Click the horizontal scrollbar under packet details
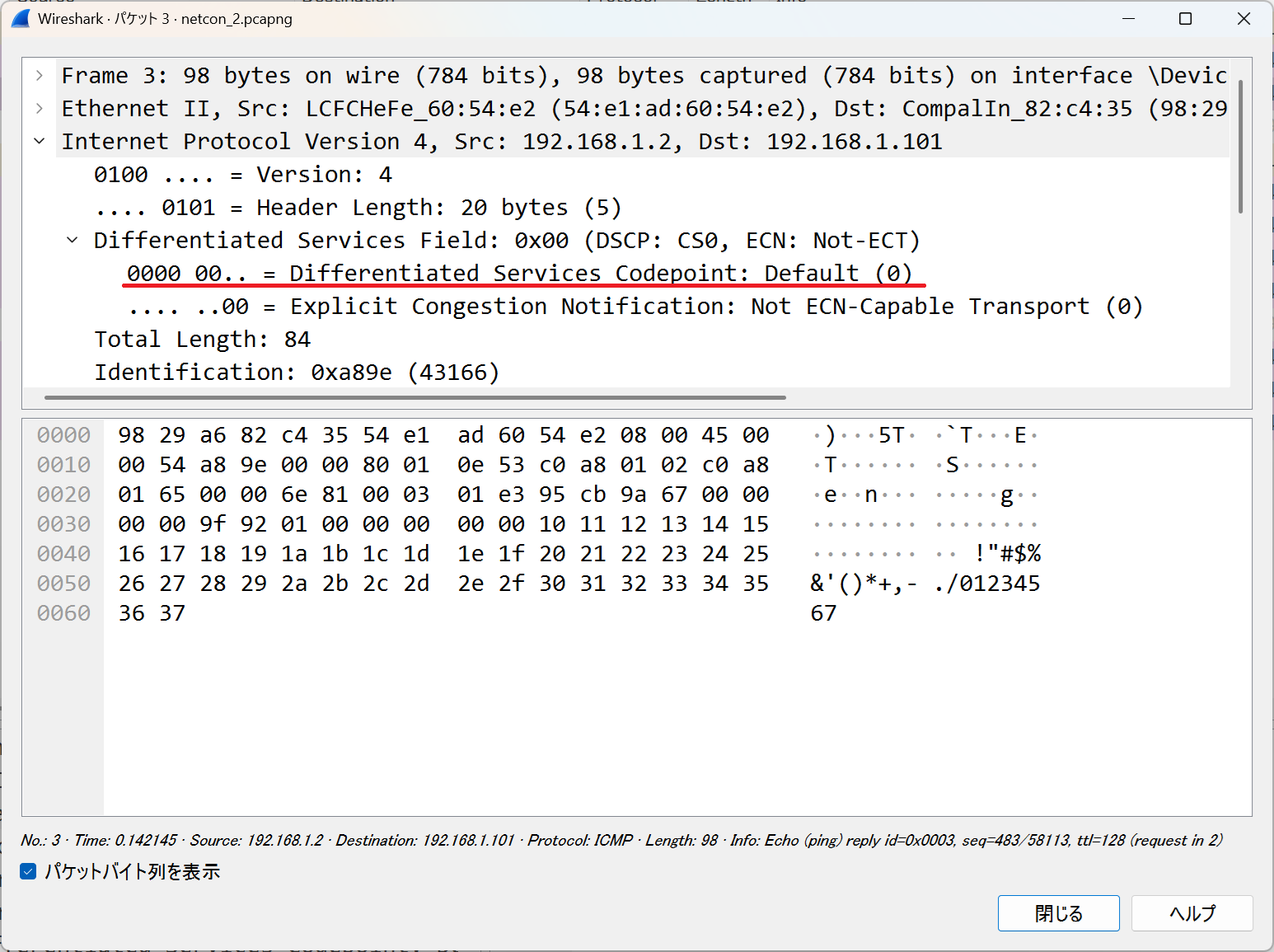This screenshot has width=1274, height=952. (x=415, y=397)
